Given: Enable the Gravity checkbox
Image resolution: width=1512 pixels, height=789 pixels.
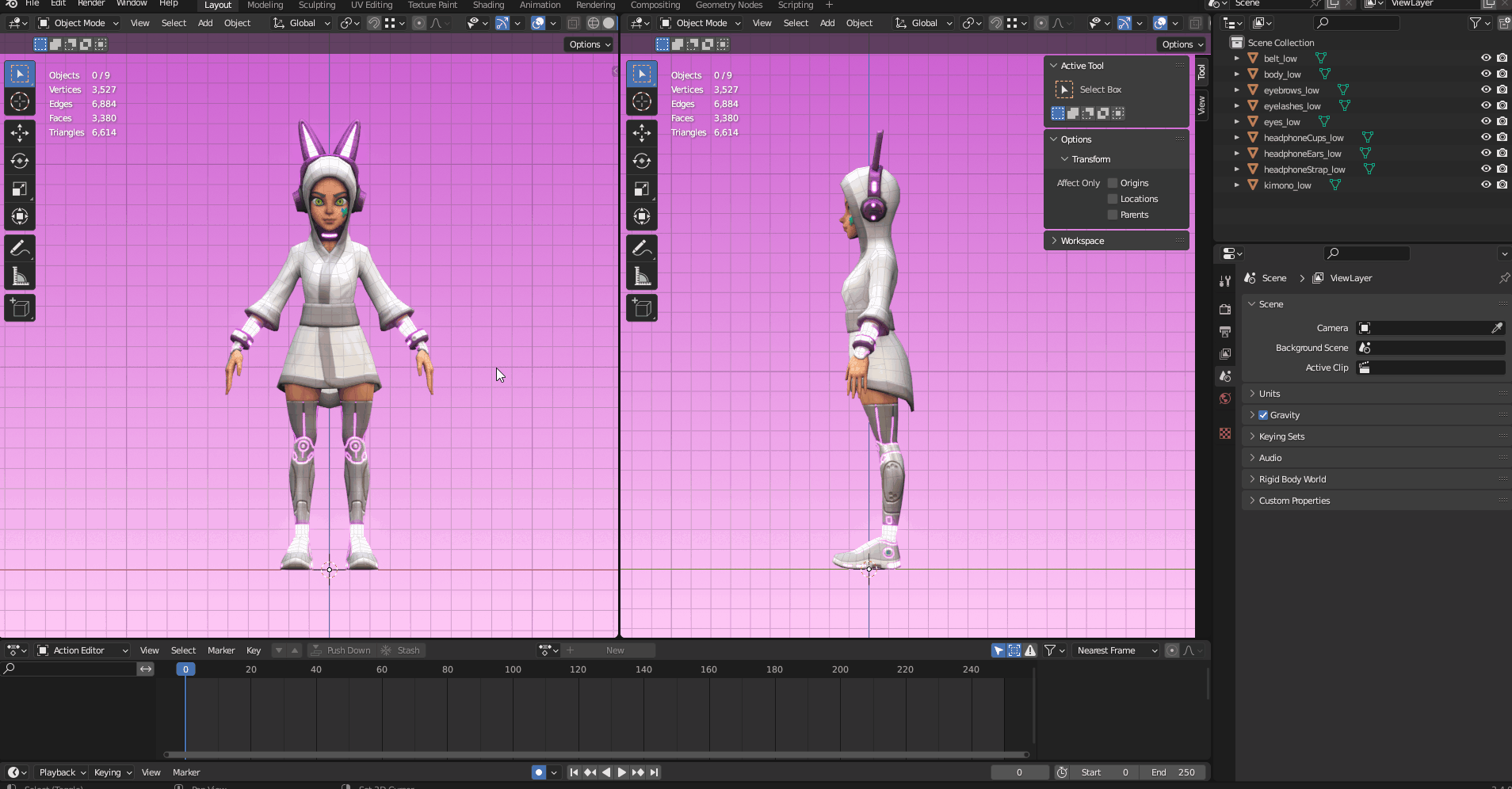Looking at the screenshot, I should [x=1263, y=415].
